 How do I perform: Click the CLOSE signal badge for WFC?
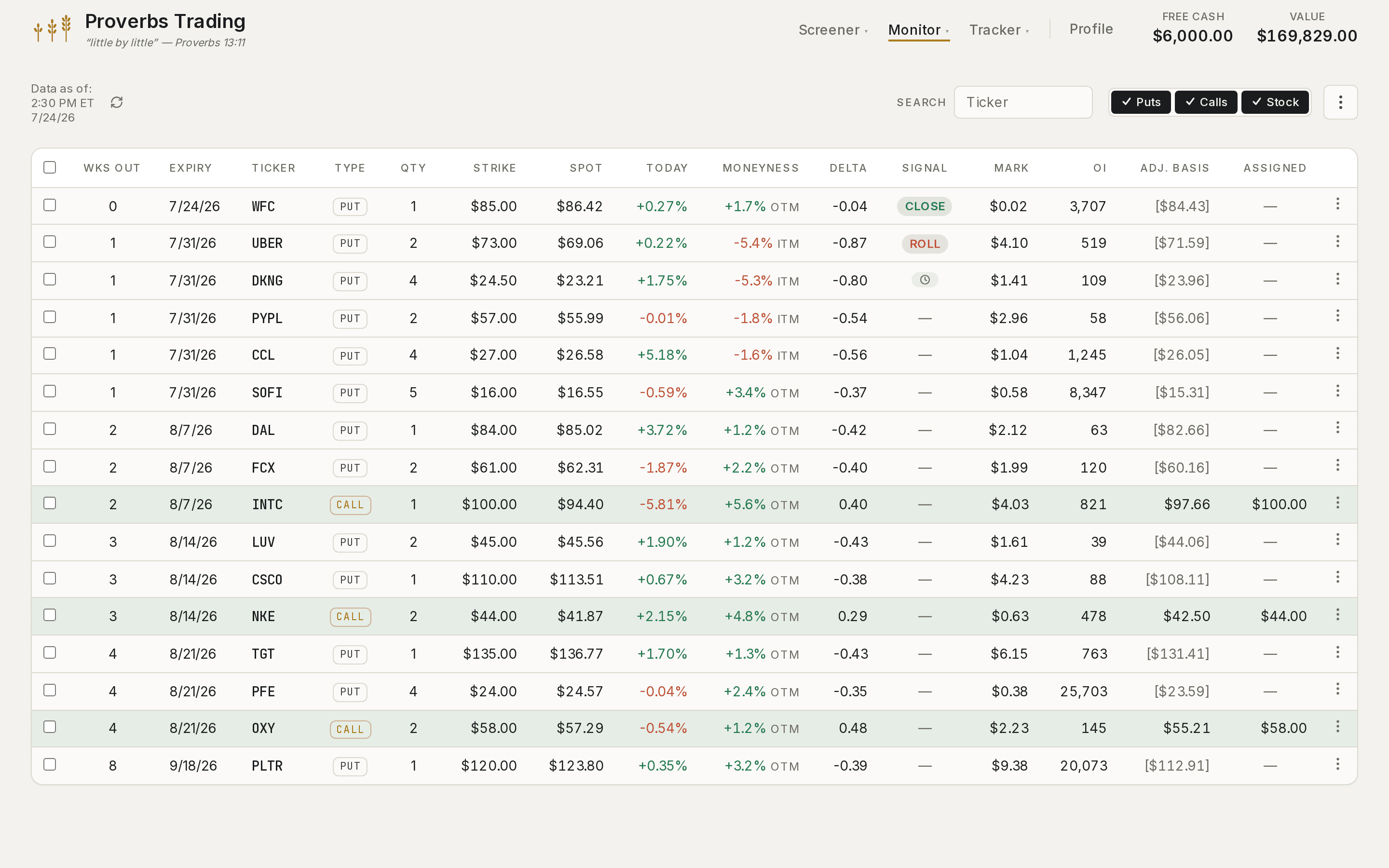click(x=925, y=206)
